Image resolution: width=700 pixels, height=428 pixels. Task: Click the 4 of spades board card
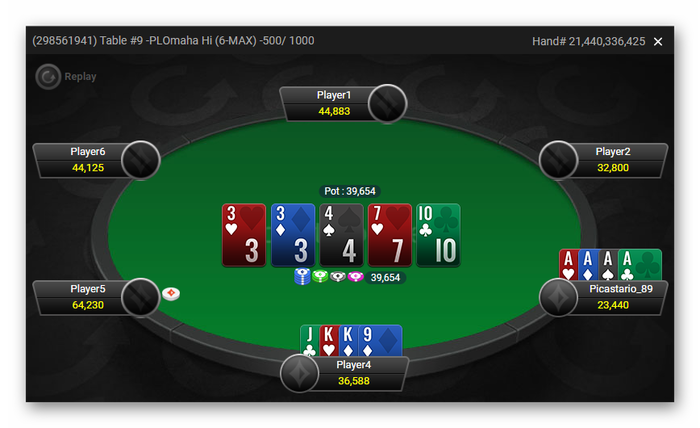click(x=342, y=235)
